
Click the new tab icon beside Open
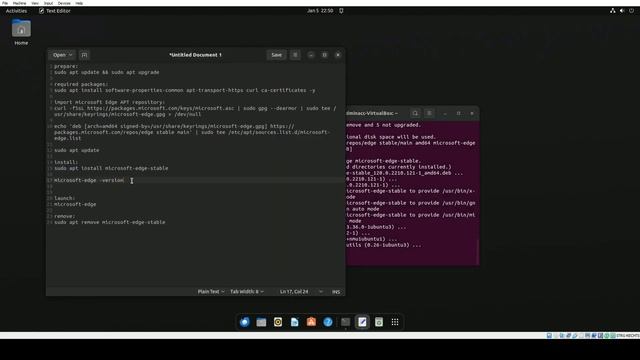coord(84,55)
